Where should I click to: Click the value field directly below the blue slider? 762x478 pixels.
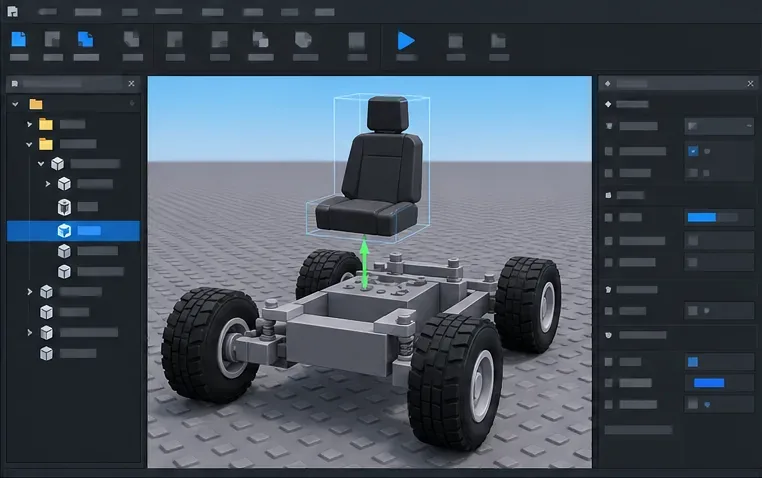click(719, 240)
